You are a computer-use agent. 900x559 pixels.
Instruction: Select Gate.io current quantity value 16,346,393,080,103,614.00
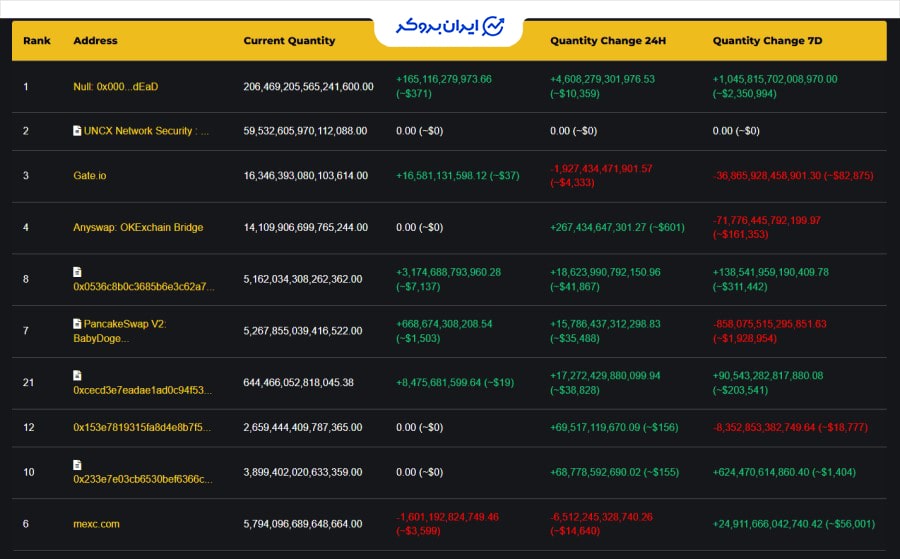[x=305, y=175]
